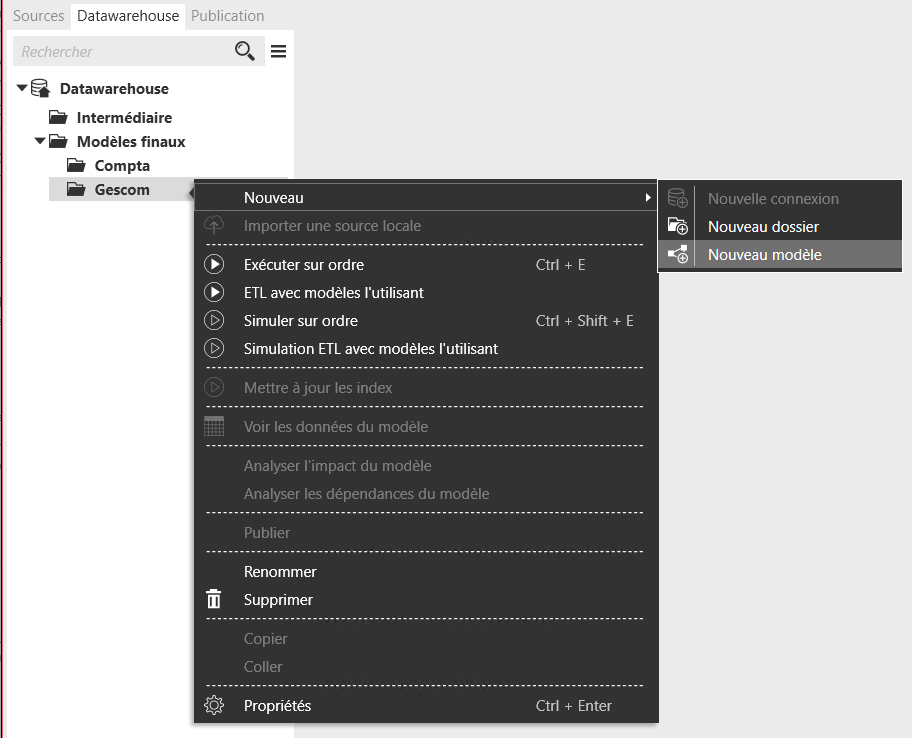
Task: Select the Compta folder in tree
Action: coord(122,166)
